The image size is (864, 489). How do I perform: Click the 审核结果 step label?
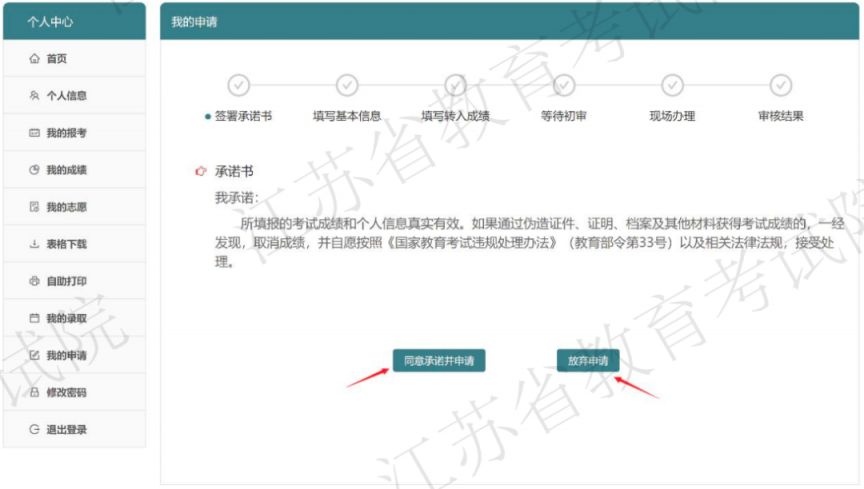(781, 116)
